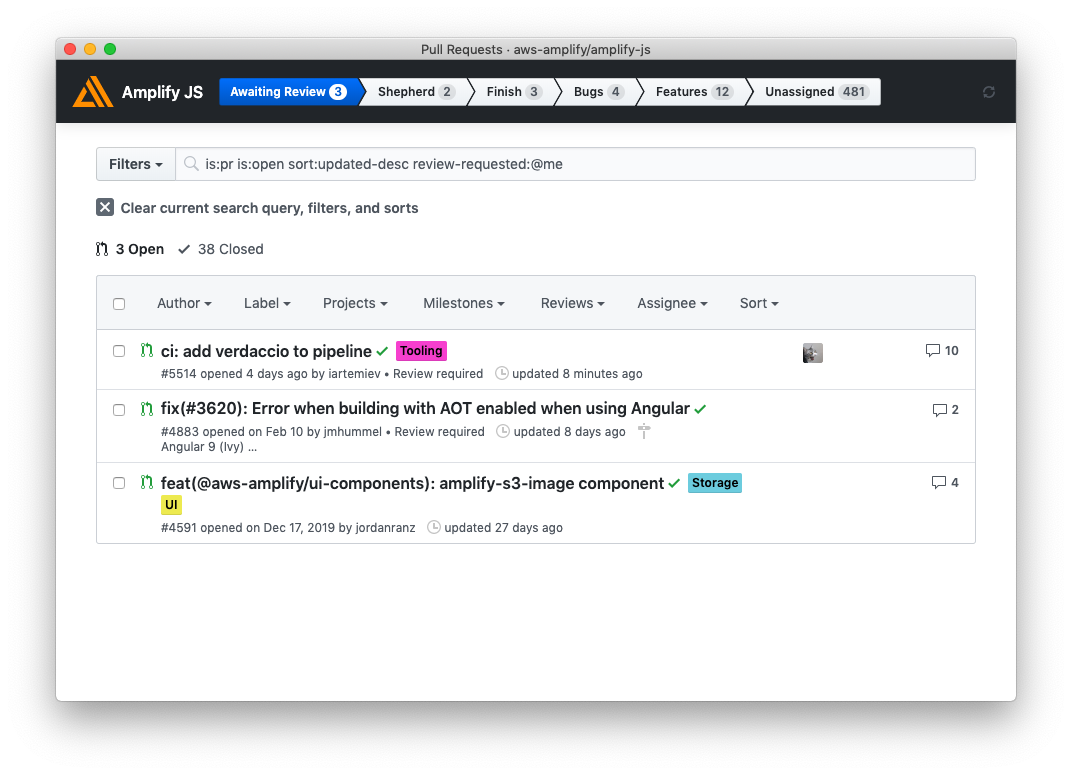Open the Projects filter dropdown
Screen dimensions: 1072x775
[355, 303]
